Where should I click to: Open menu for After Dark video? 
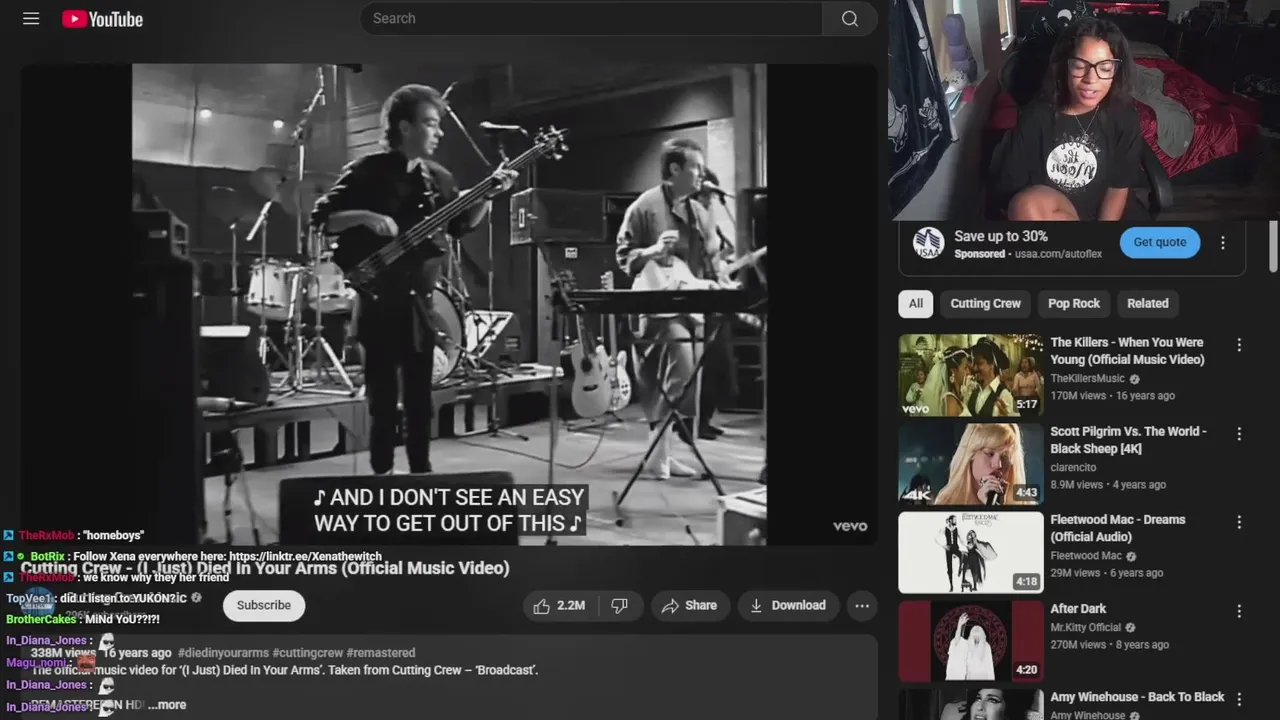pos(1239,611)
